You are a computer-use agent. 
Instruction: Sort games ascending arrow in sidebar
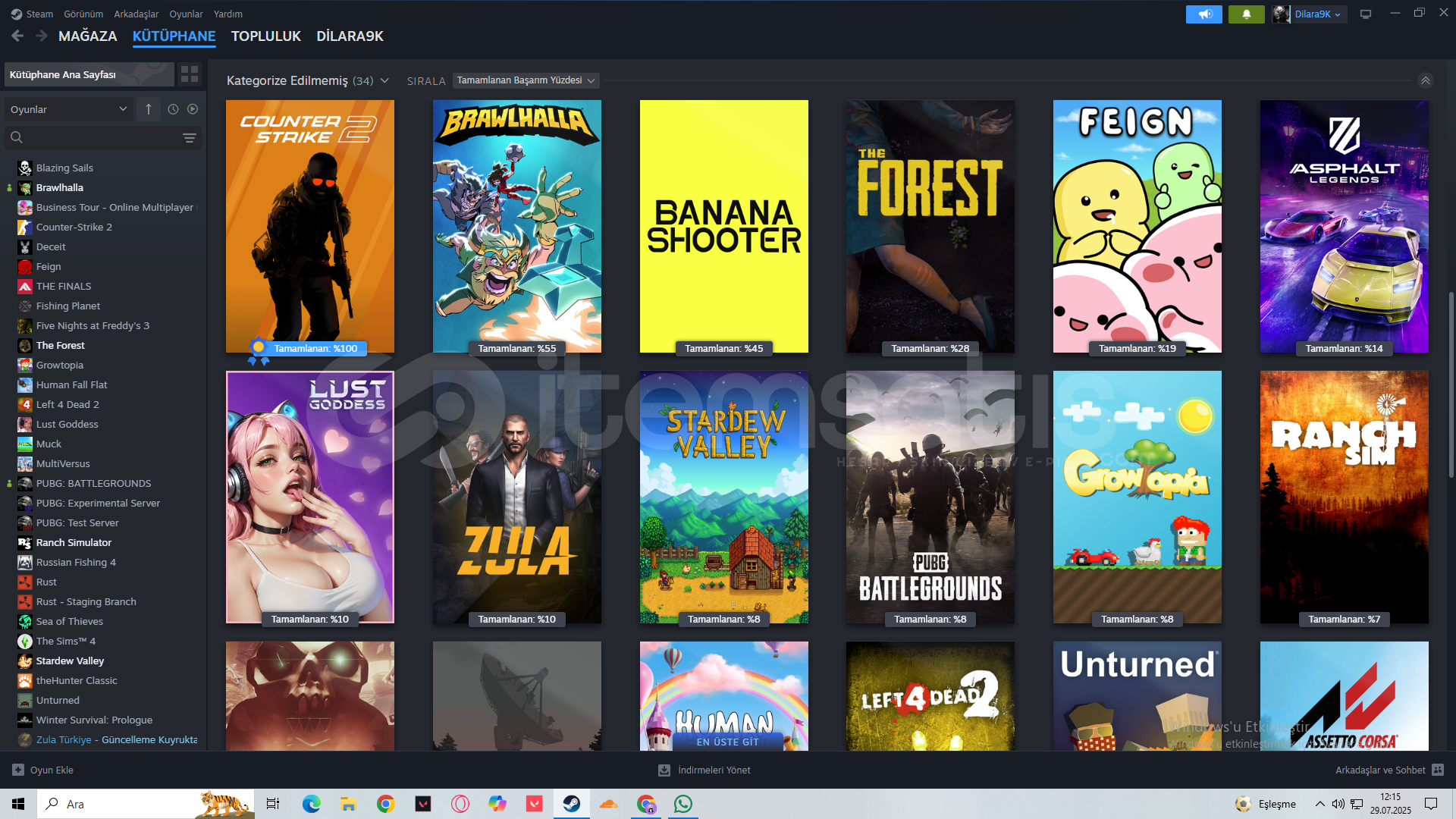coord(149,109)
